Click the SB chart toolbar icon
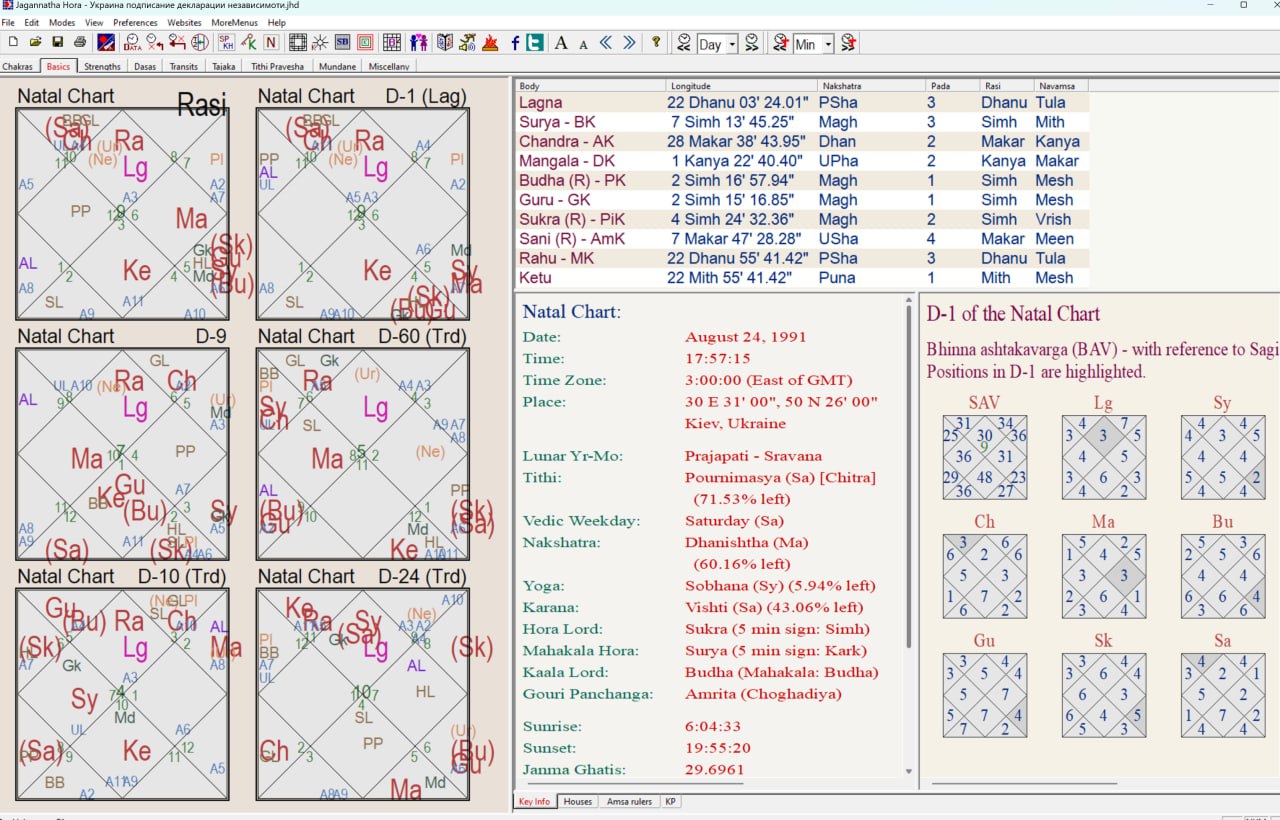The height and width of the screenshot is (820, 1280). click(343, 43)
